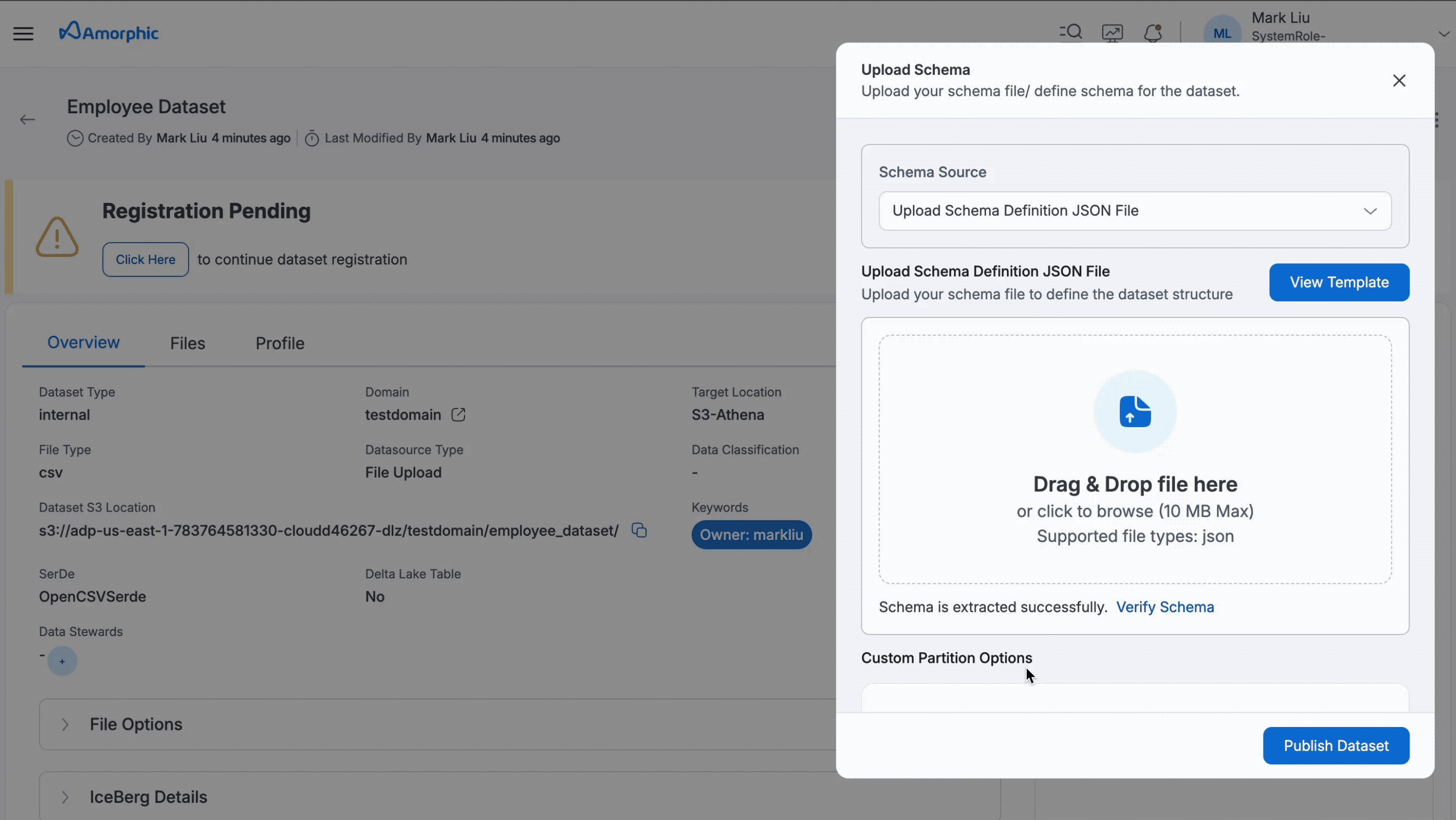Switch to the Files tab
The width and height of the screenshot is (1456, 820).
click(187, 343)
